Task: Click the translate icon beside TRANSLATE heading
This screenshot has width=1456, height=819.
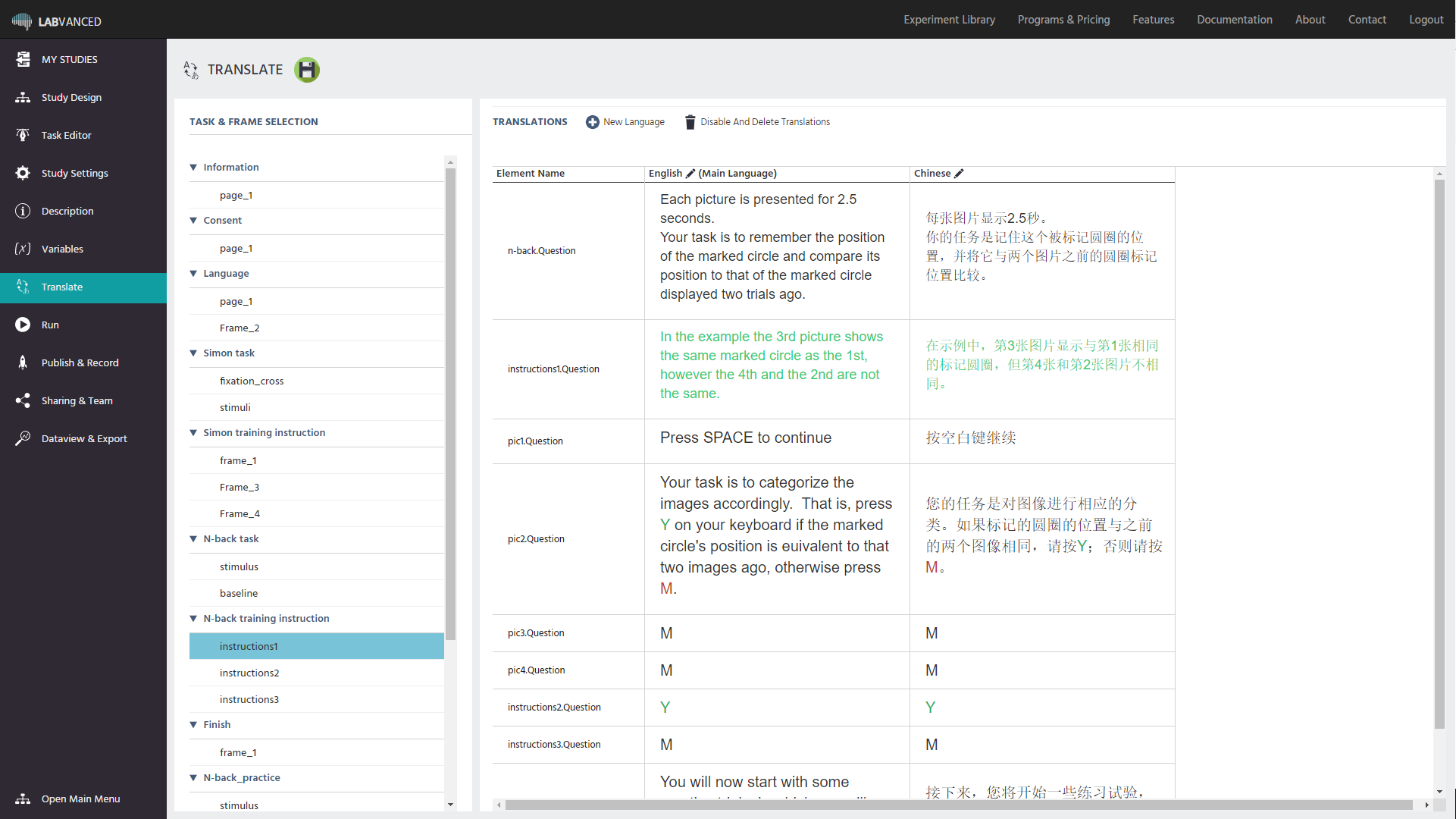Action: [x=190, y=70]
